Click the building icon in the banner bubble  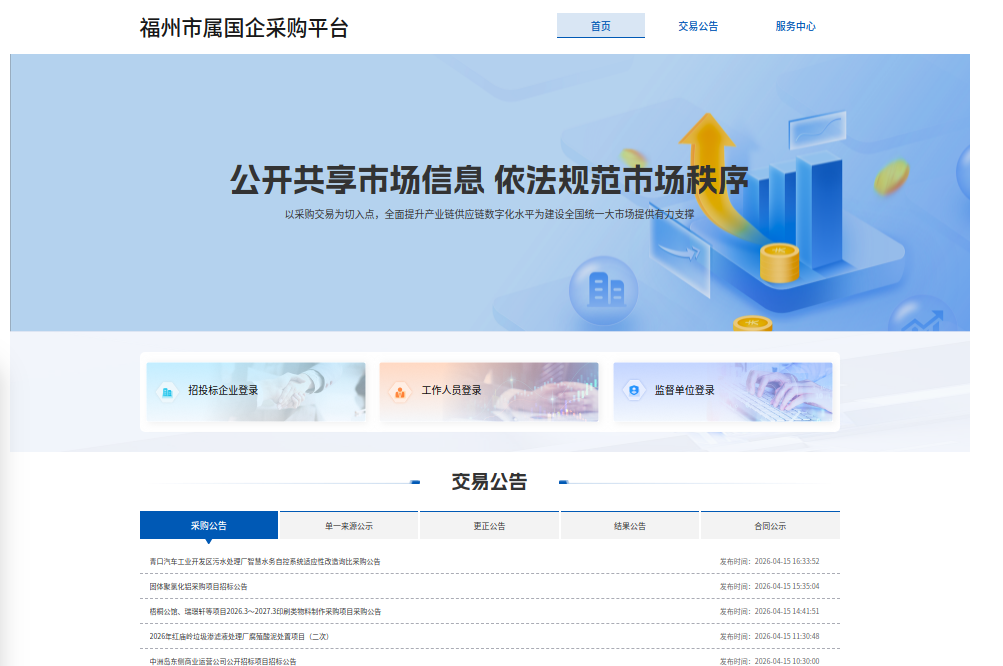click(603, 289)
